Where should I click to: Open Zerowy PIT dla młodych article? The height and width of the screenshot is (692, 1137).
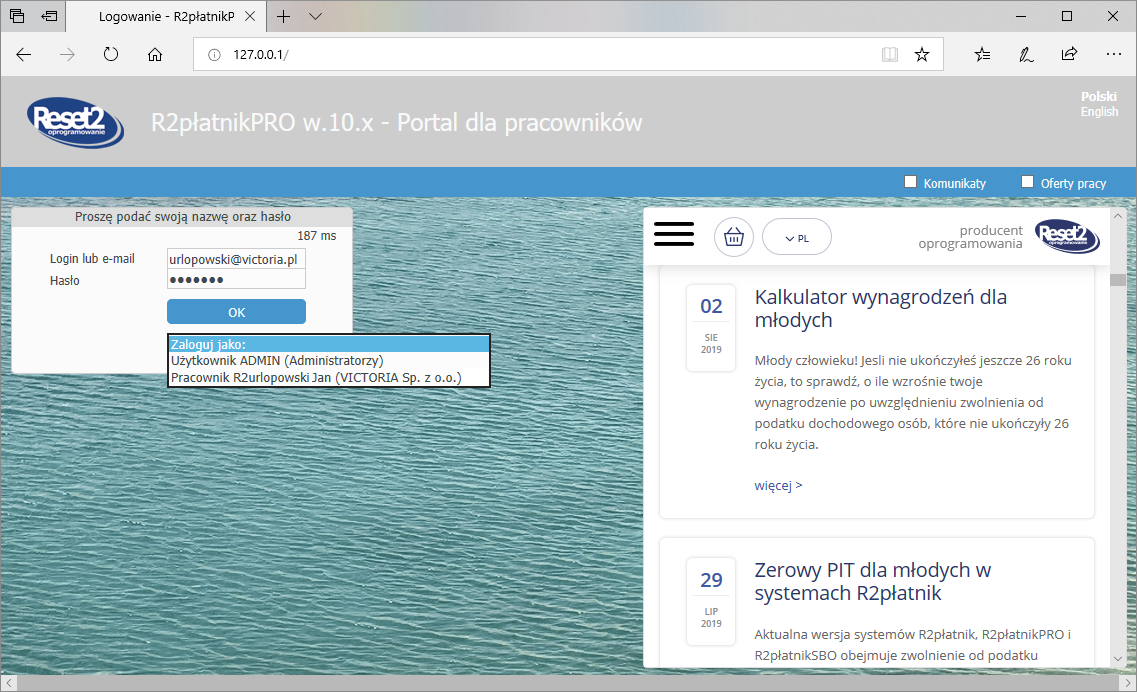(872, 582)
